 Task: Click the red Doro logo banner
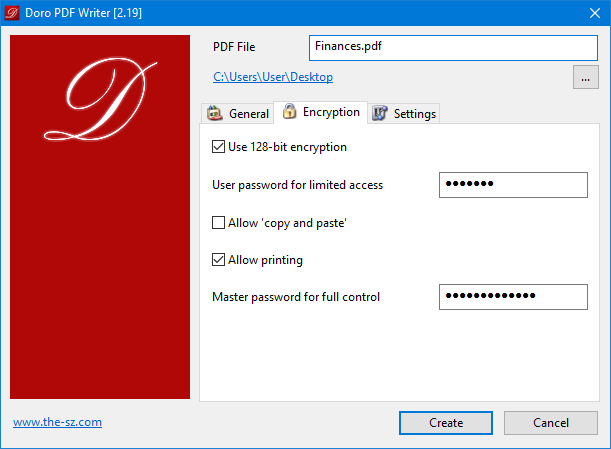pyautogui.click(x=100, y=217)
